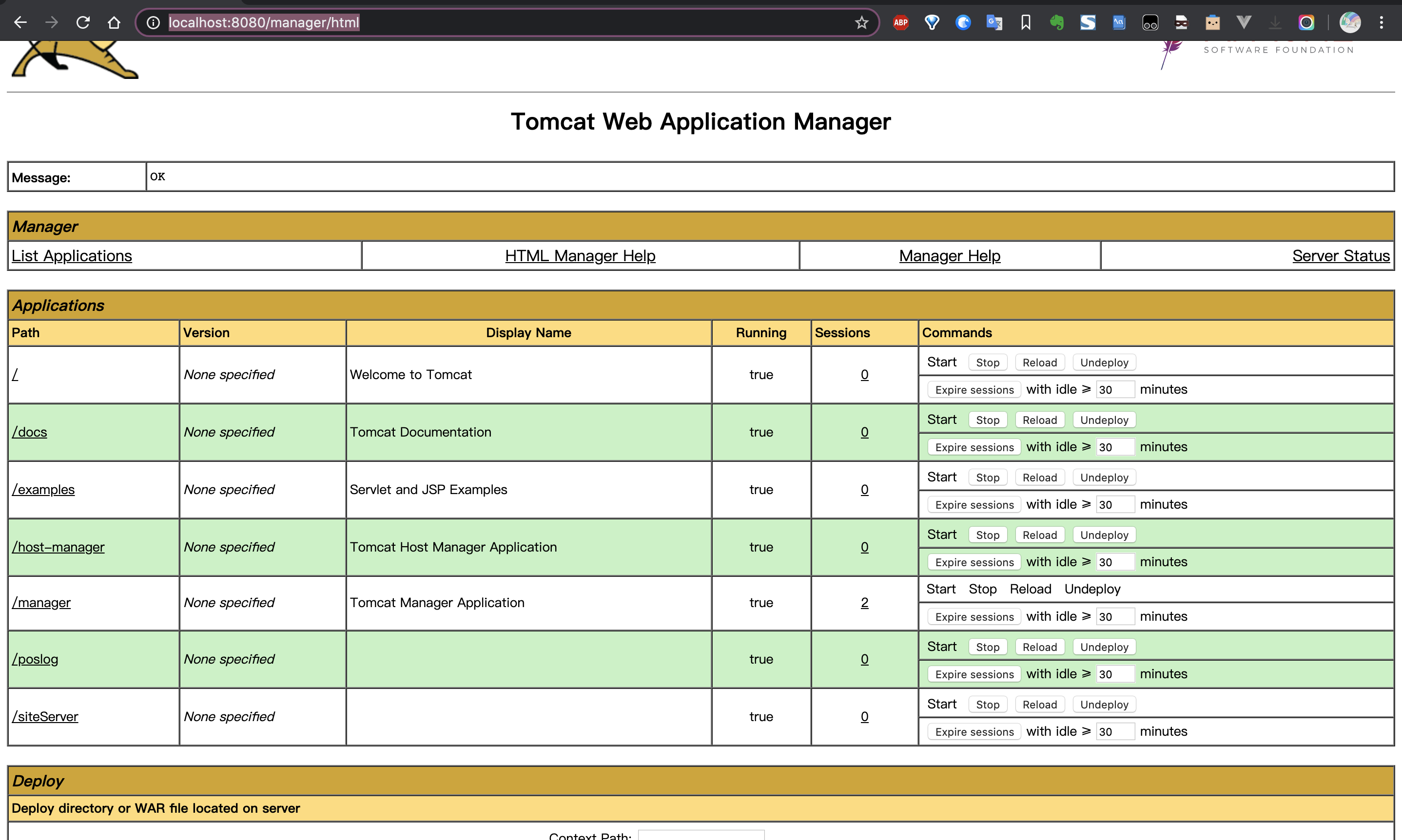View the 2 sessions of /manager
Image resolution: width=1402 pixels, height=840 pixels.
pos(864,603)
